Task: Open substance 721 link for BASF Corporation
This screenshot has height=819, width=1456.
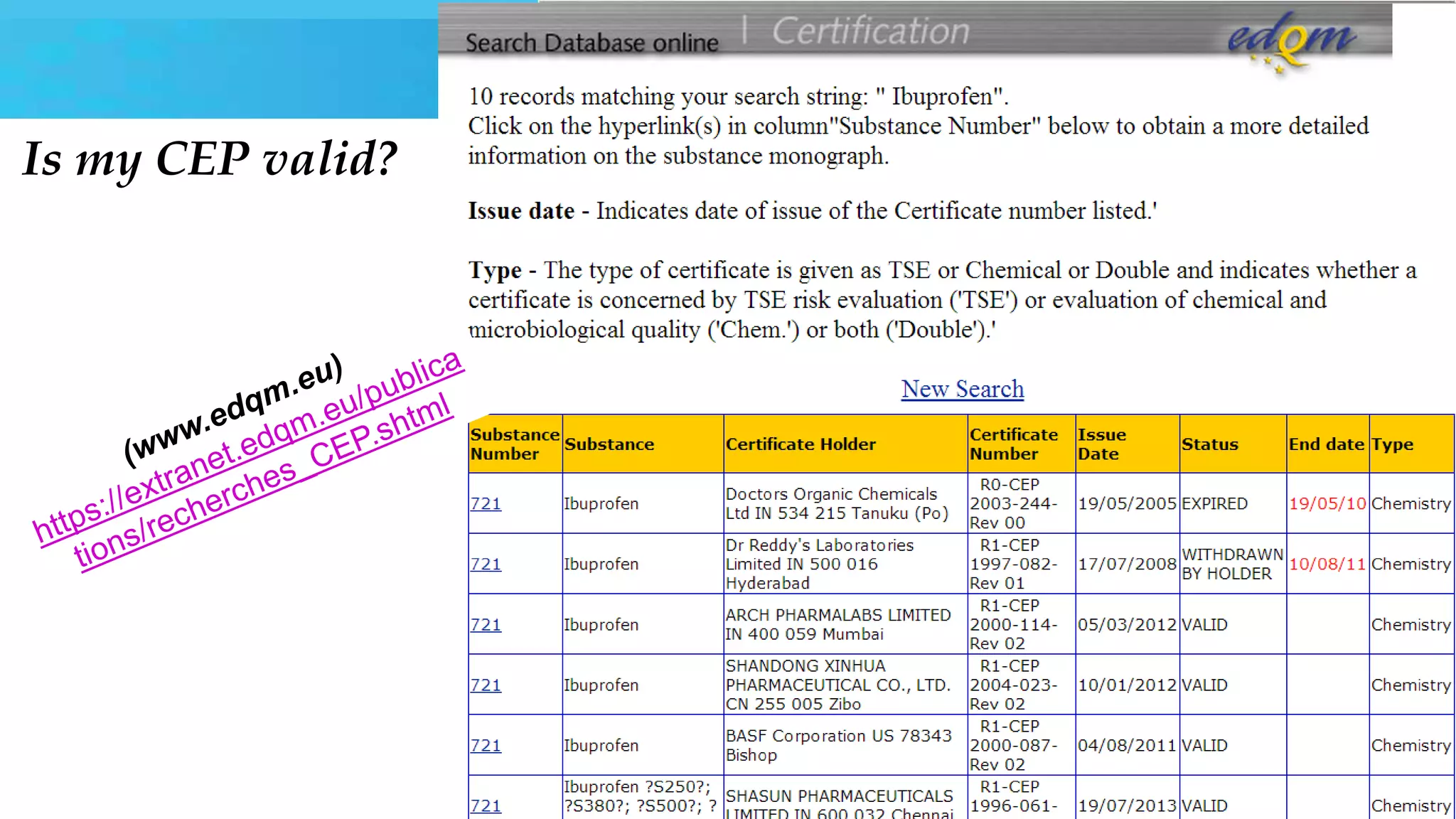Action: [486, 746]
